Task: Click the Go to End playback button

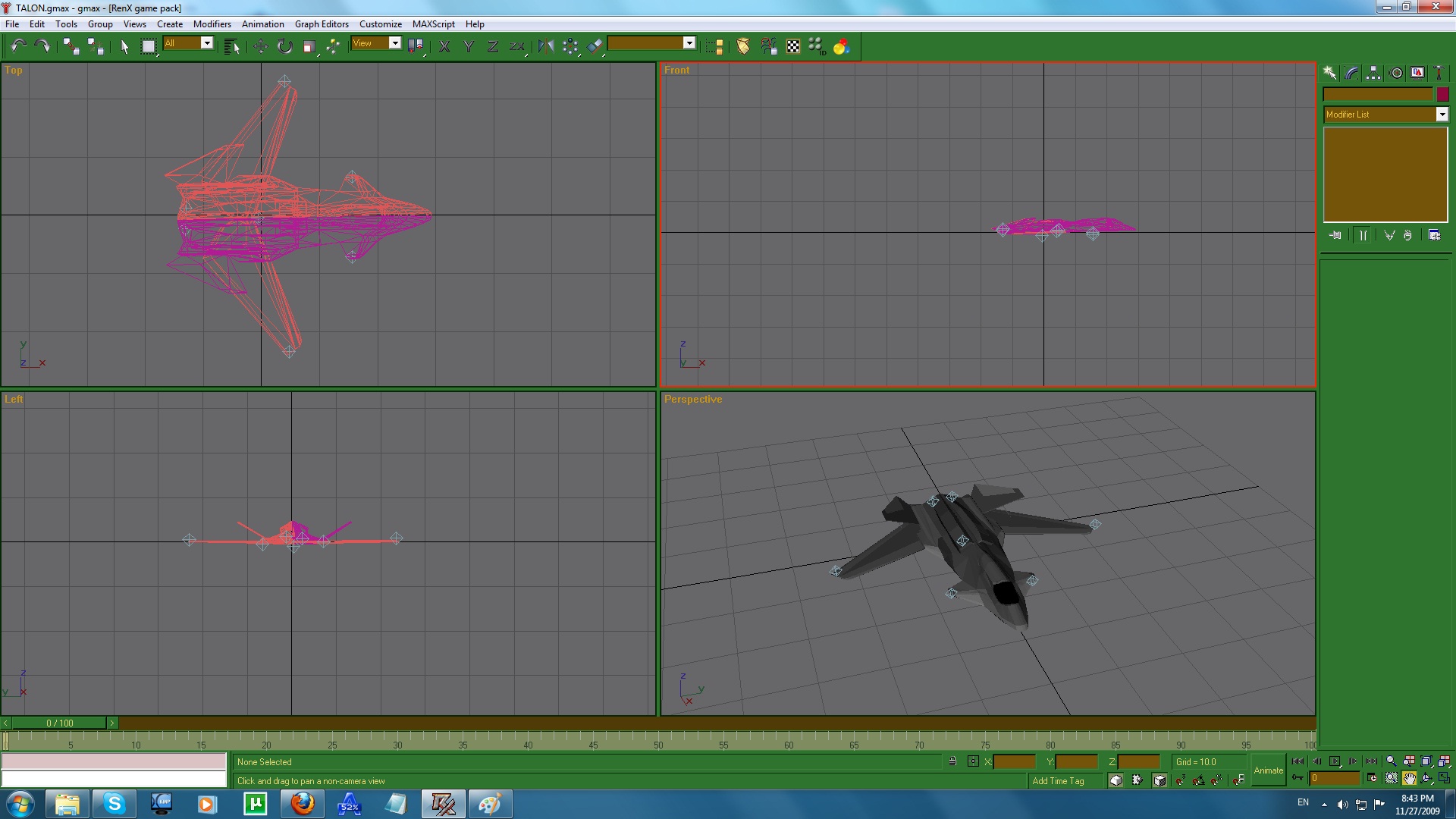Action: [1371, 761]
